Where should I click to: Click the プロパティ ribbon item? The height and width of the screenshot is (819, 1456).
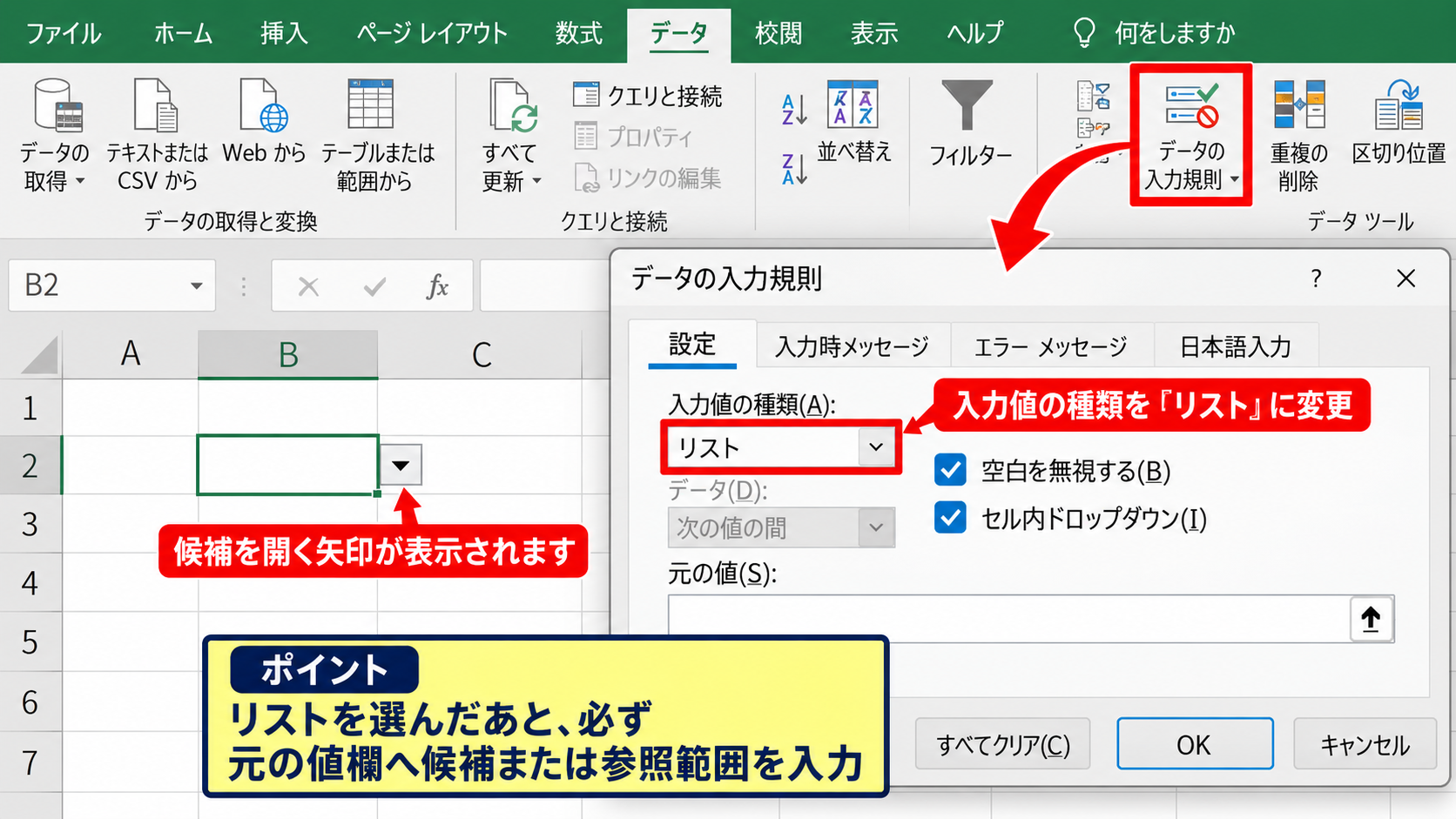(x=633, y=137)
